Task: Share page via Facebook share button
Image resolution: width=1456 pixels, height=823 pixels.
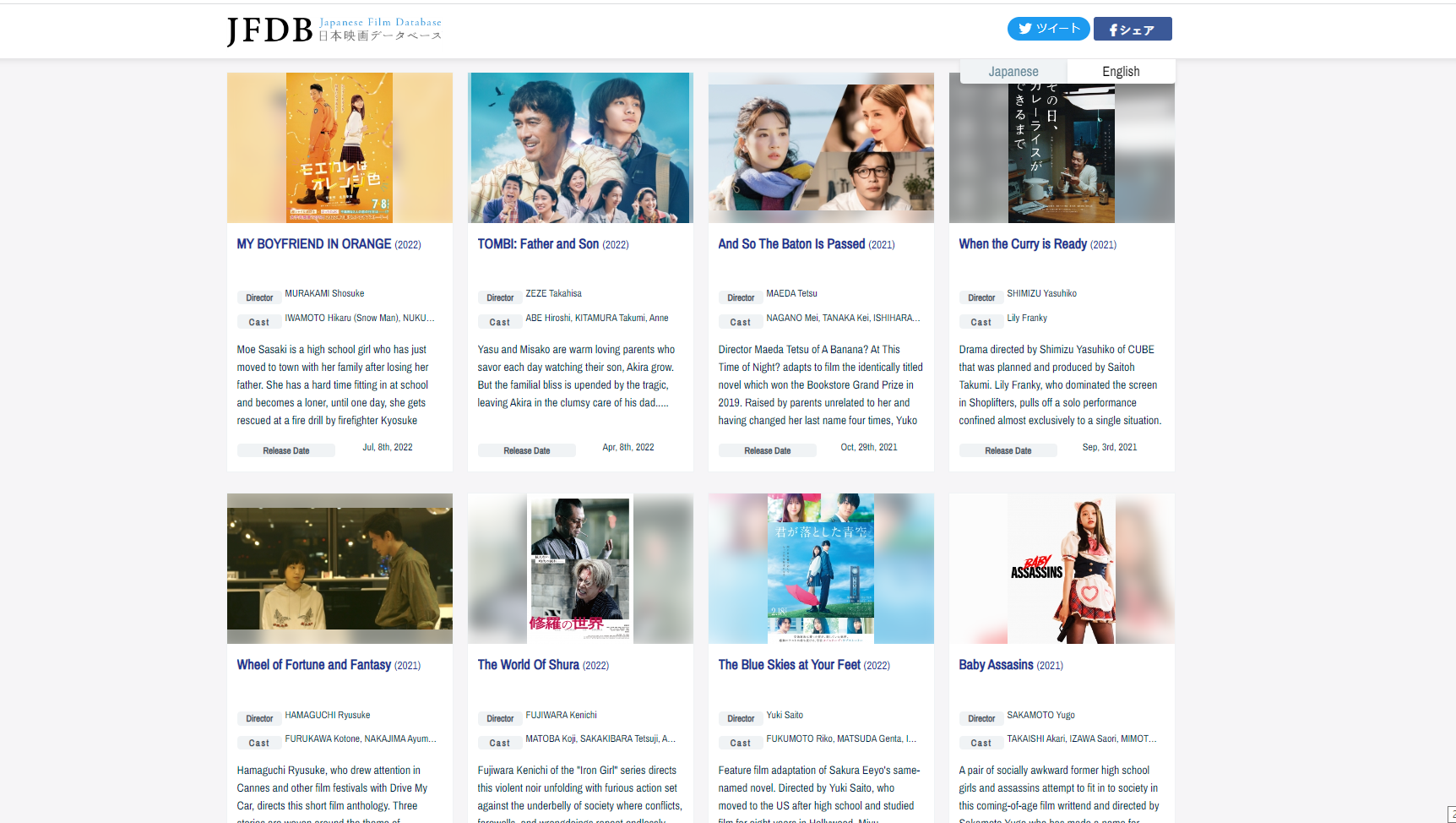Action: pos(1133,29)
